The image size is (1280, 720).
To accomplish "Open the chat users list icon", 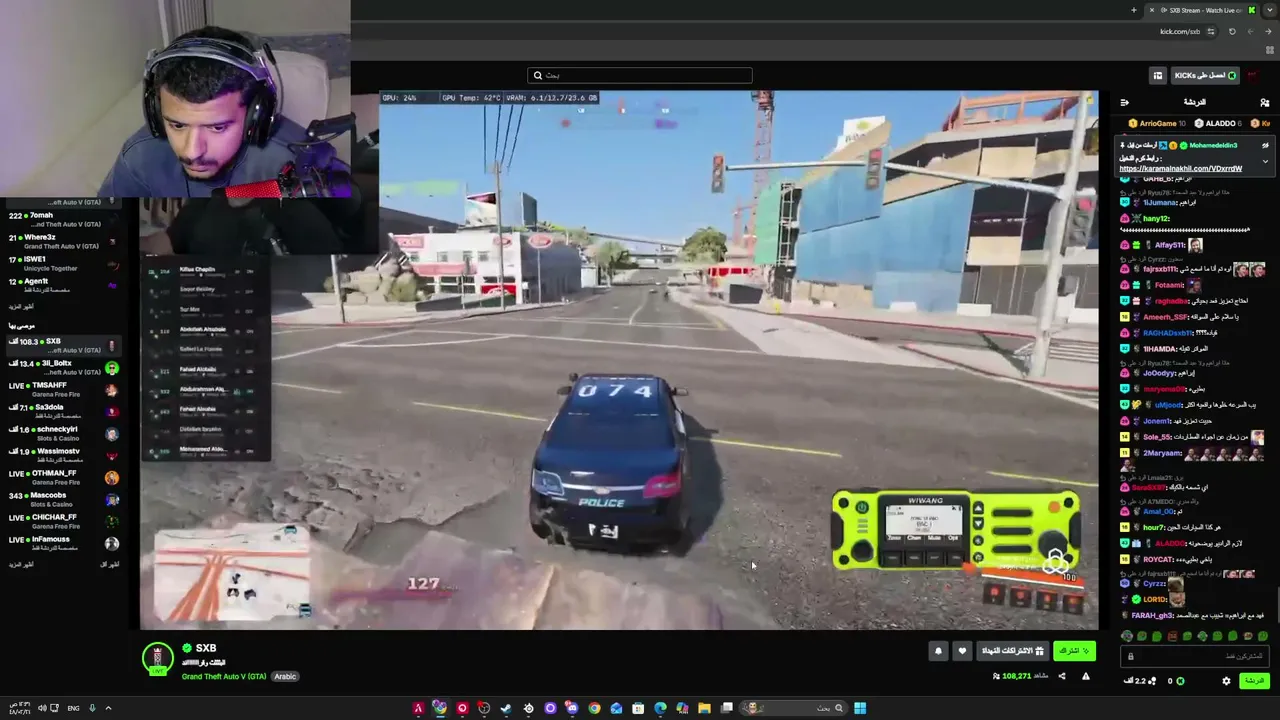I will [1265, 102].
